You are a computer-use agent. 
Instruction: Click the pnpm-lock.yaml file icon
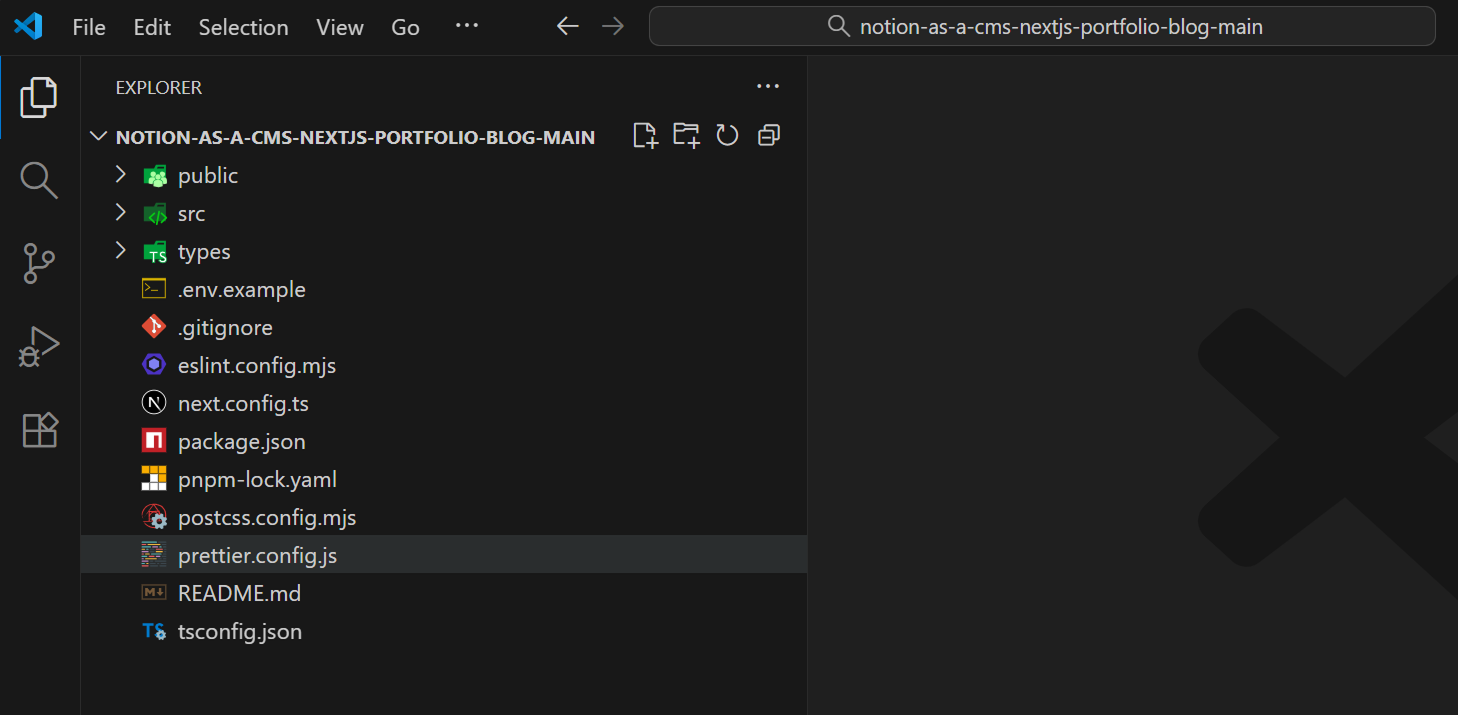click(154, 480)
